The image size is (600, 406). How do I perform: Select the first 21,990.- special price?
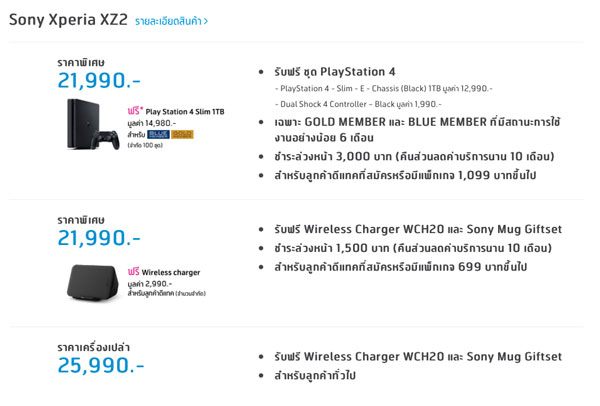tap(99, 80)
